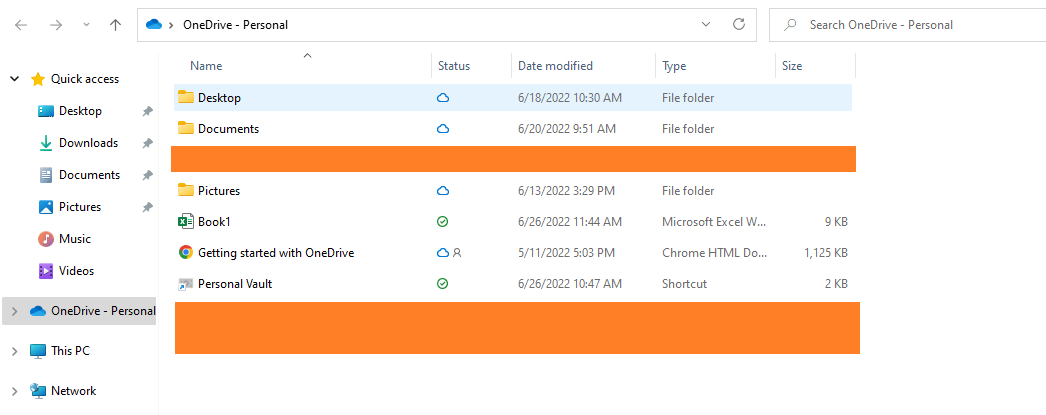Click date 6/13/2022 3:29 PM

click(566, 191)
